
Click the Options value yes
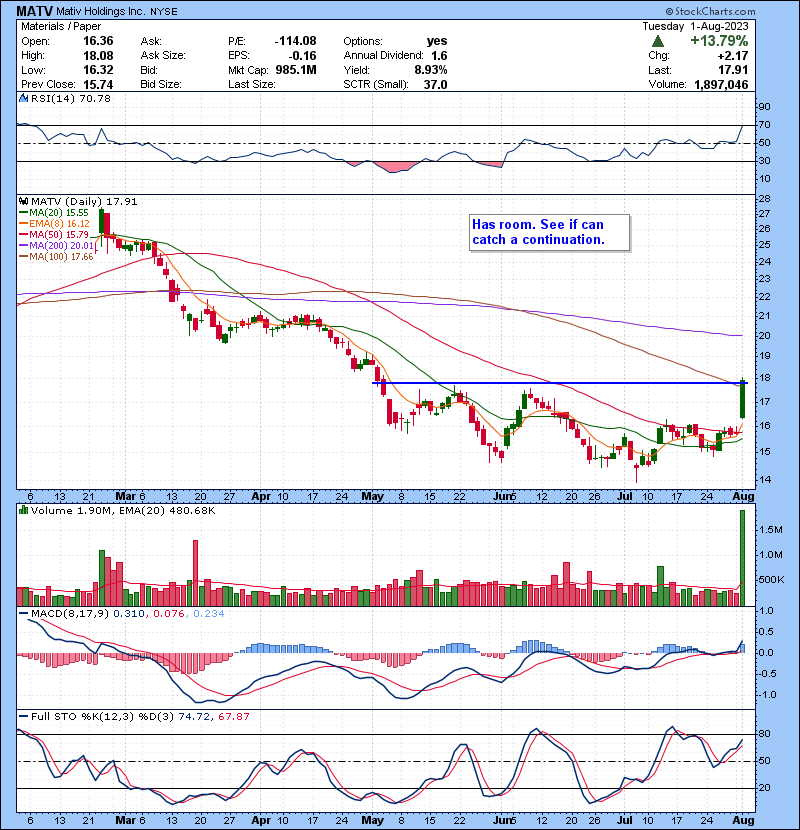click(437, 41)
